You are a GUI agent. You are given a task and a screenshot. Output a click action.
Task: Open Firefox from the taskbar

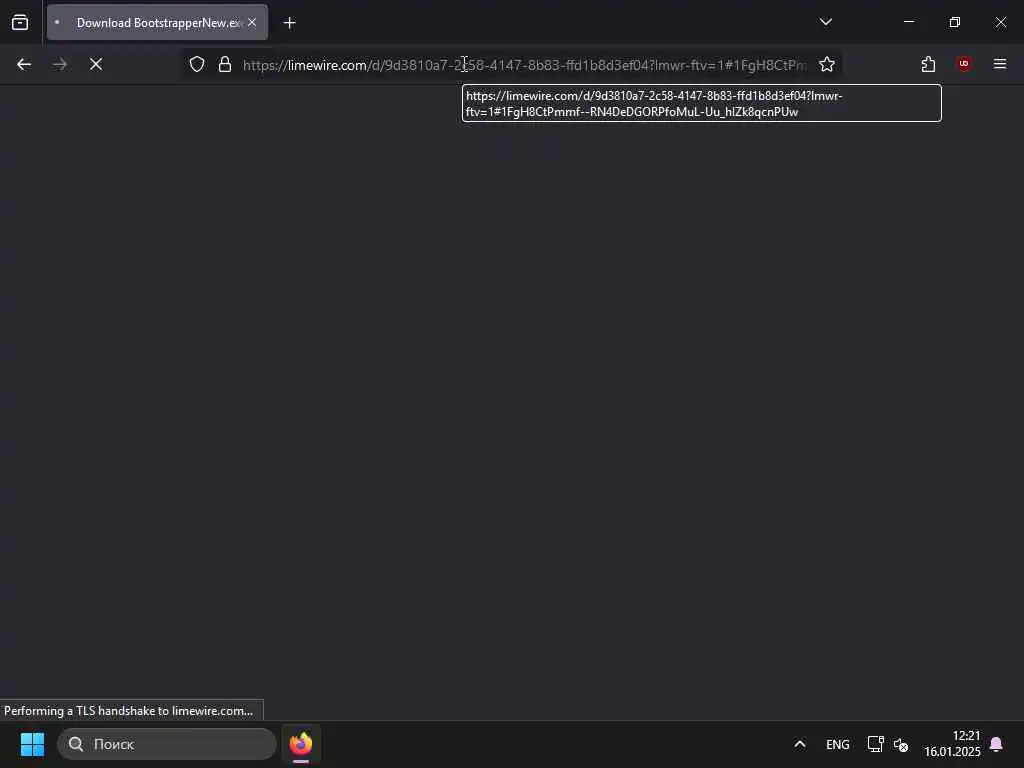(x=301, y=744)
